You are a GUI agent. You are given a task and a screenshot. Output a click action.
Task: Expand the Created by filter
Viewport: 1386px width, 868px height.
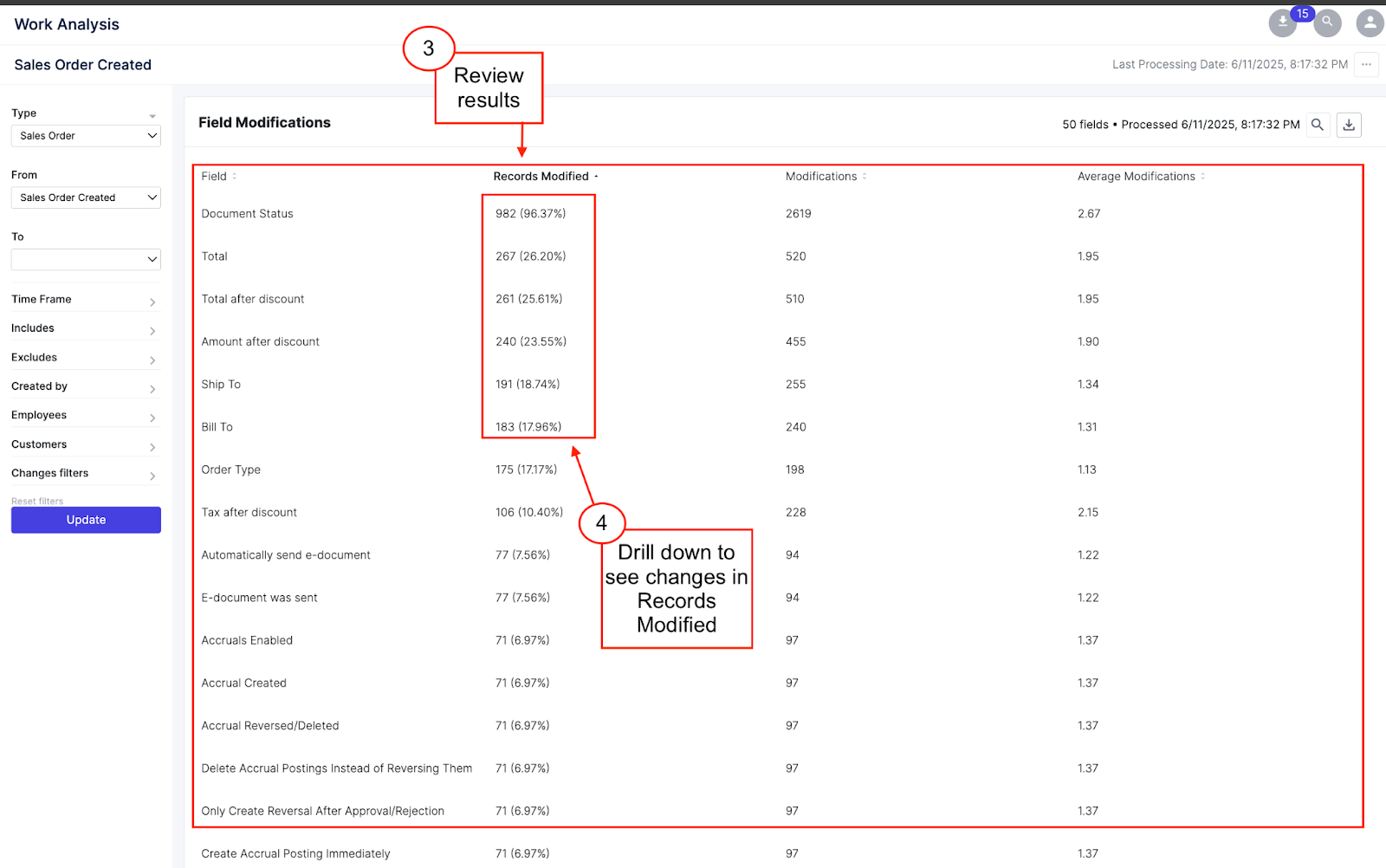[84, 386]
